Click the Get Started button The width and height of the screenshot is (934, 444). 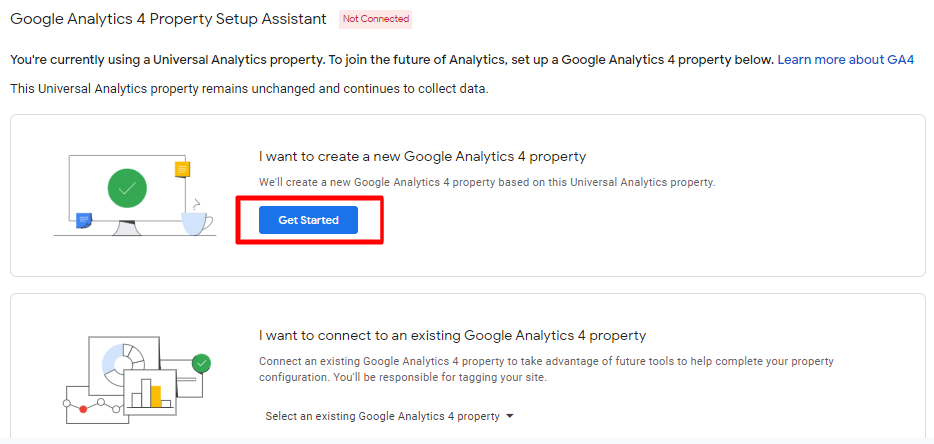(308, 220)
